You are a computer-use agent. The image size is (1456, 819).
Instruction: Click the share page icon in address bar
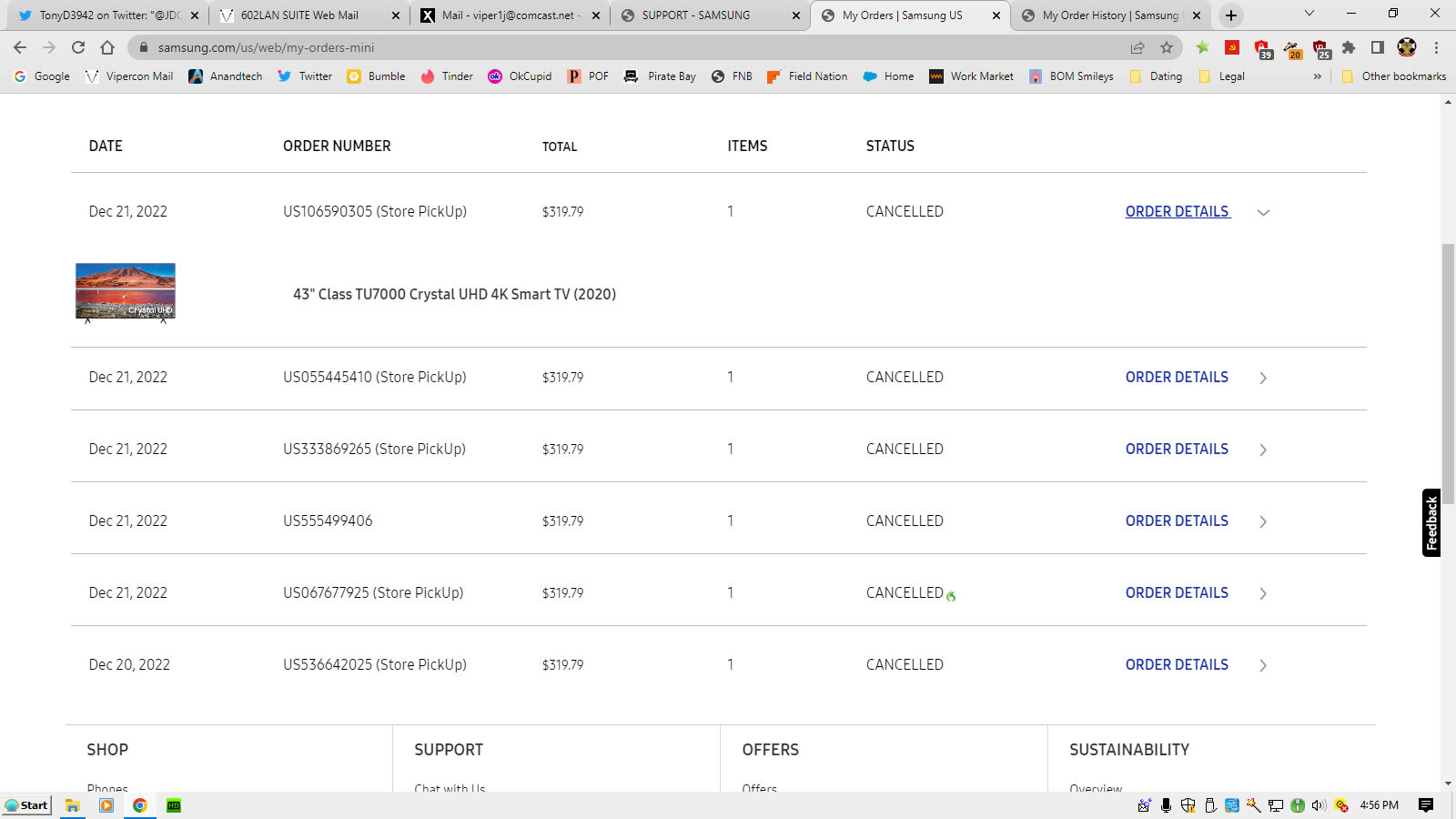[x=1137, y=47]
